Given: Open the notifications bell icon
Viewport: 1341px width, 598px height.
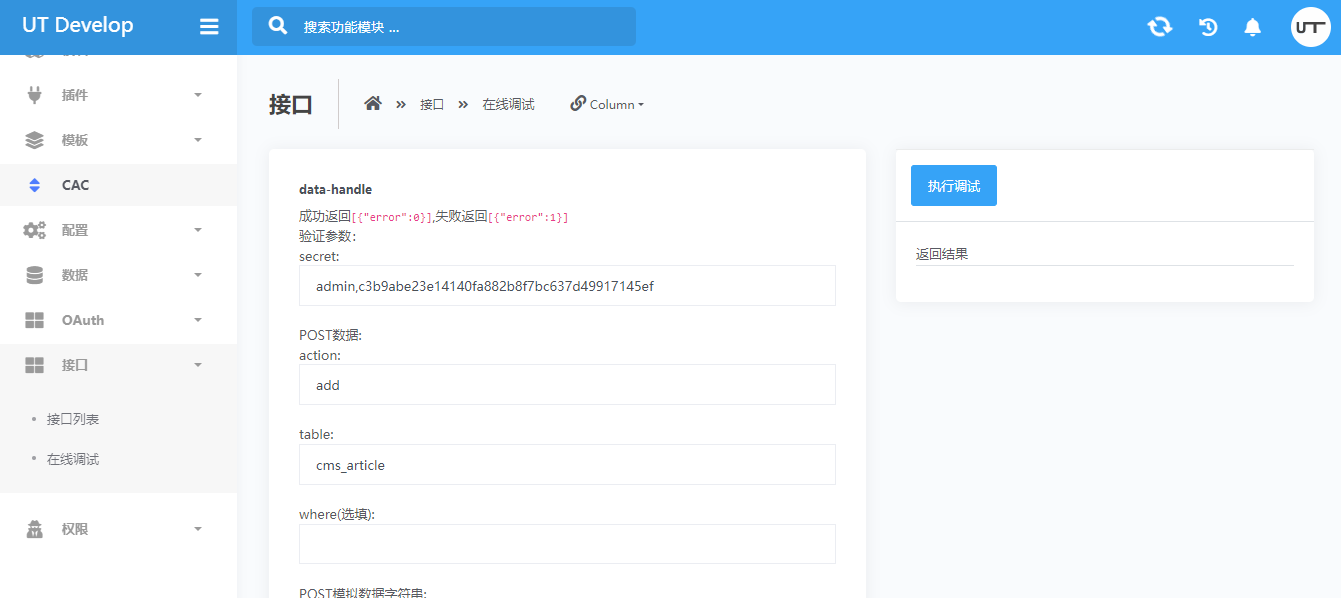Looking at the screenshot, I should [1252, 27].
